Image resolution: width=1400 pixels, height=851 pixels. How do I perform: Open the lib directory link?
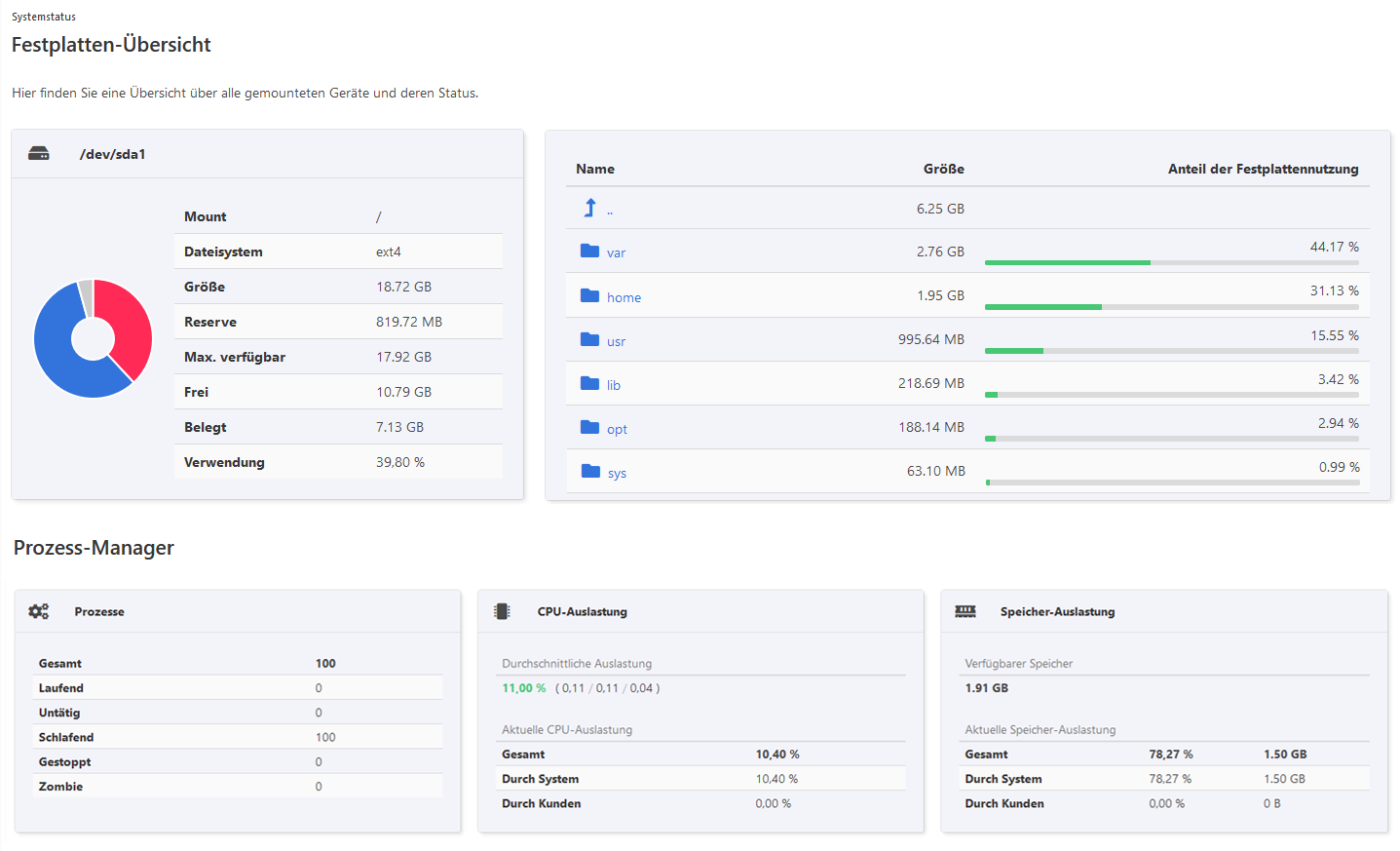612,384
